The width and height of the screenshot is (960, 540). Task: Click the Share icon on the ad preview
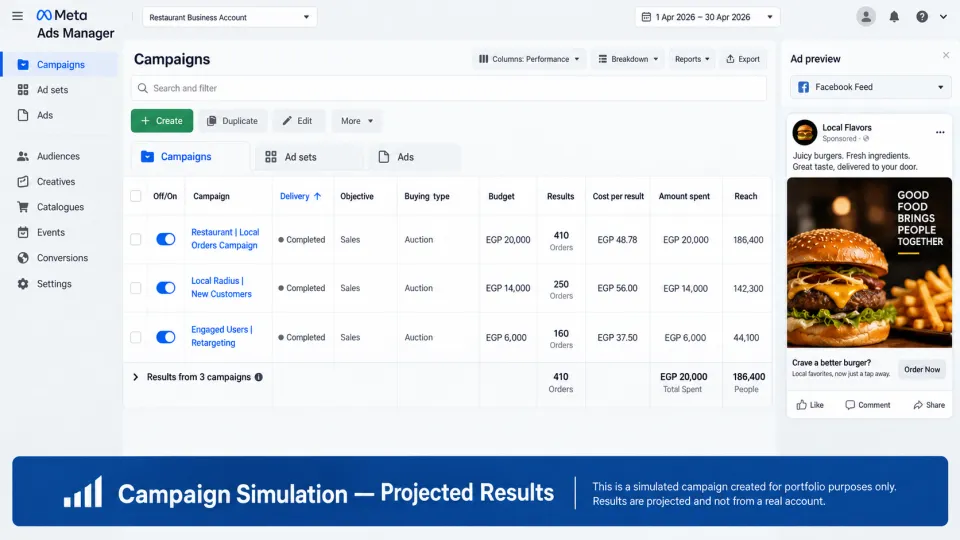pyautogui.click(x=929, y=405)
